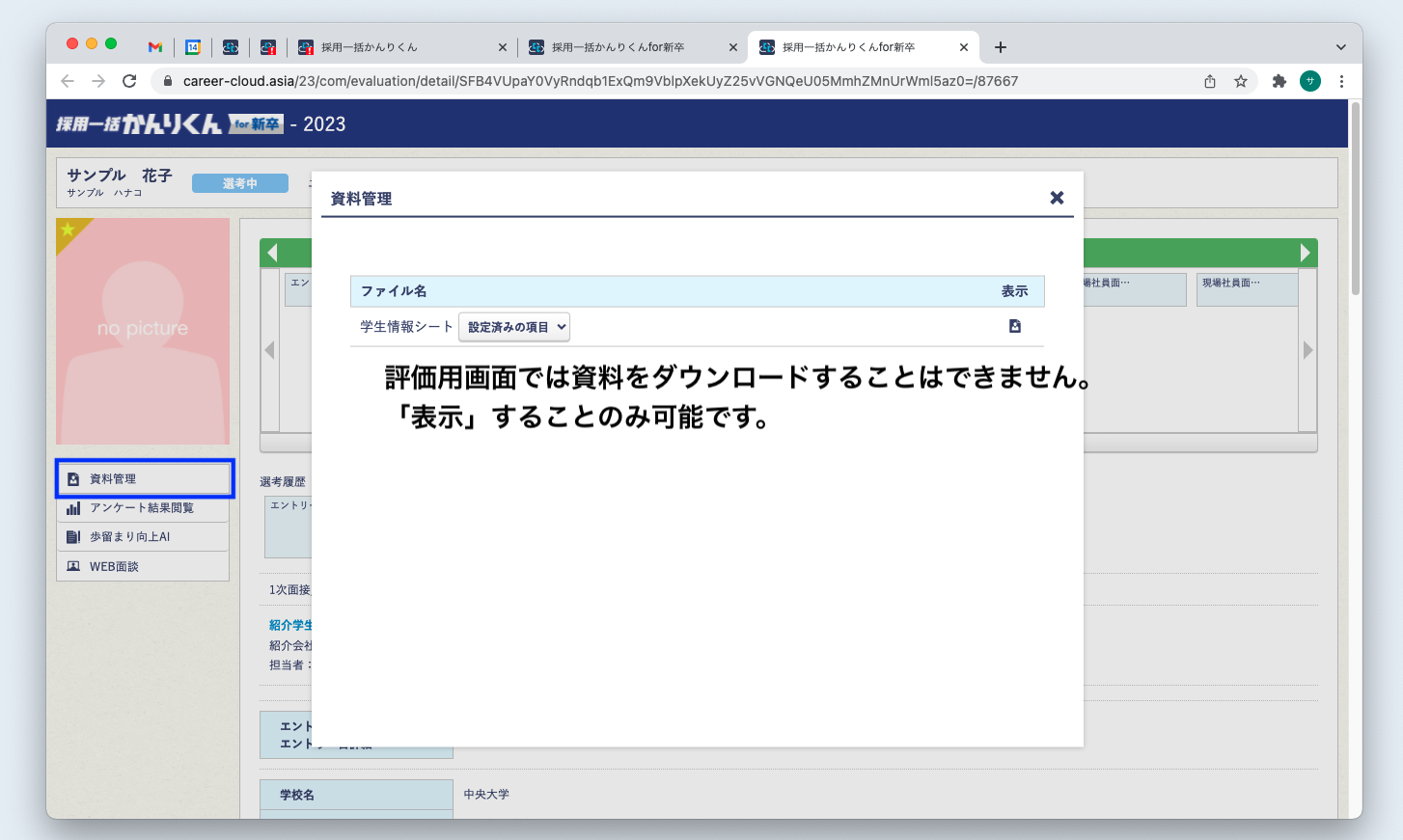Click the share icon in the browser toolbar

1209,81
